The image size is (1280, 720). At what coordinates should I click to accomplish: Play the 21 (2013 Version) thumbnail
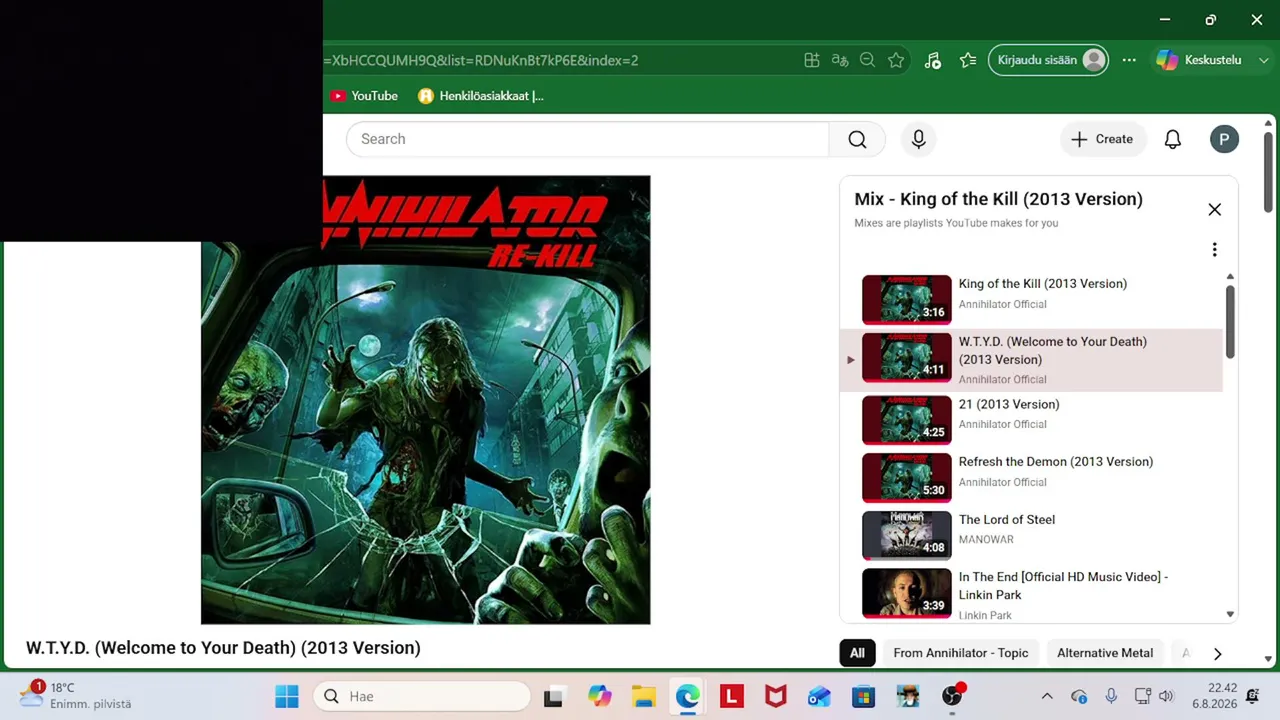click(x=907, y=420)
